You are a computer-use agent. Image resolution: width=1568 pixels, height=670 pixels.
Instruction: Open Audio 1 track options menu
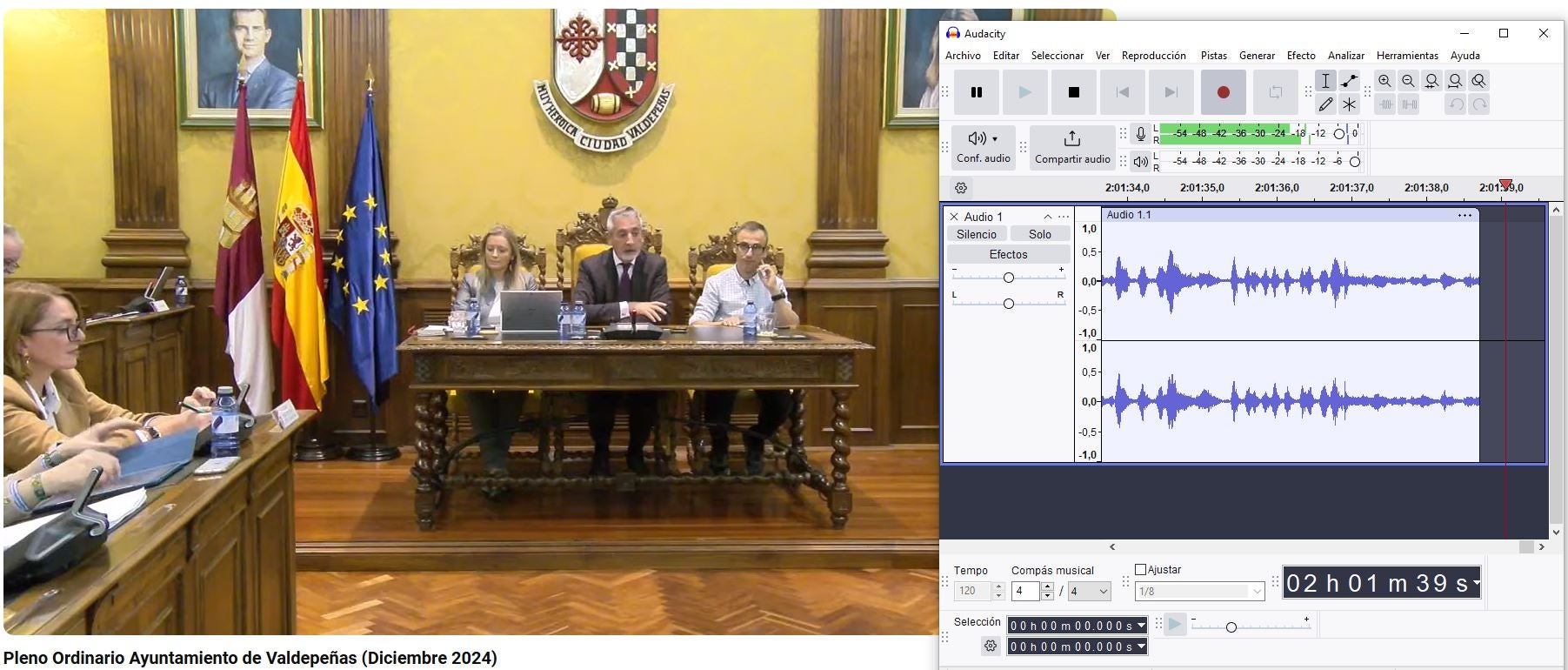1064,217
